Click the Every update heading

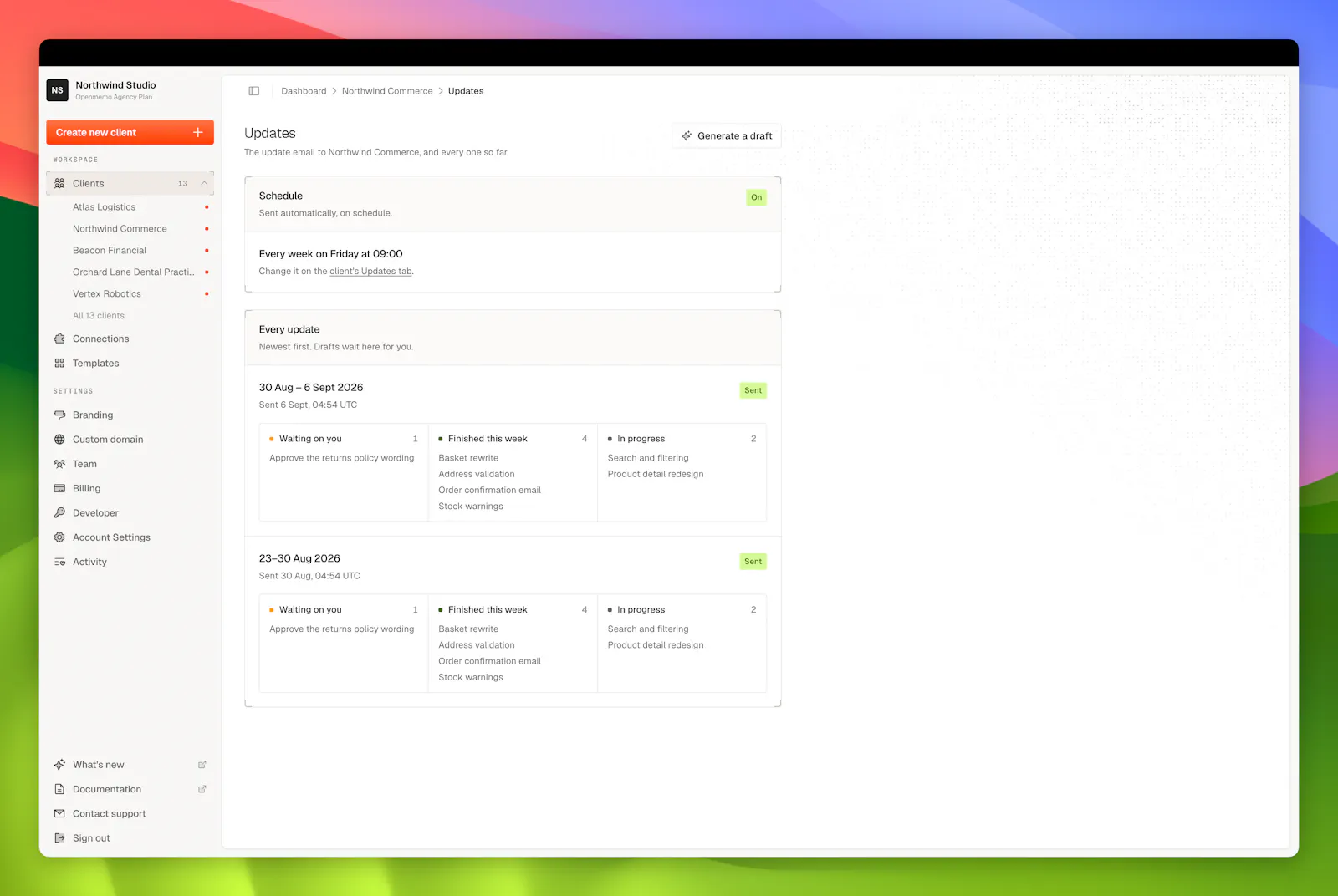[289, 330]
